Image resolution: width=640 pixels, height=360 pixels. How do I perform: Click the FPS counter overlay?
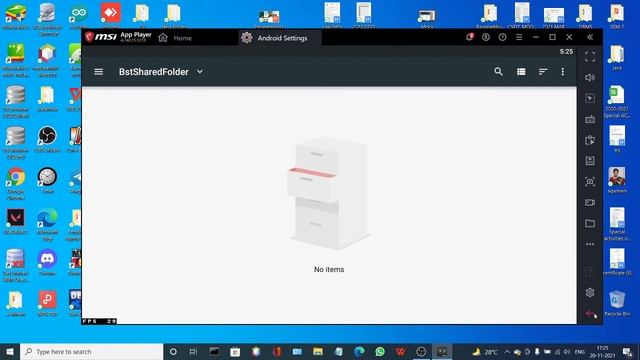(100, 321)
